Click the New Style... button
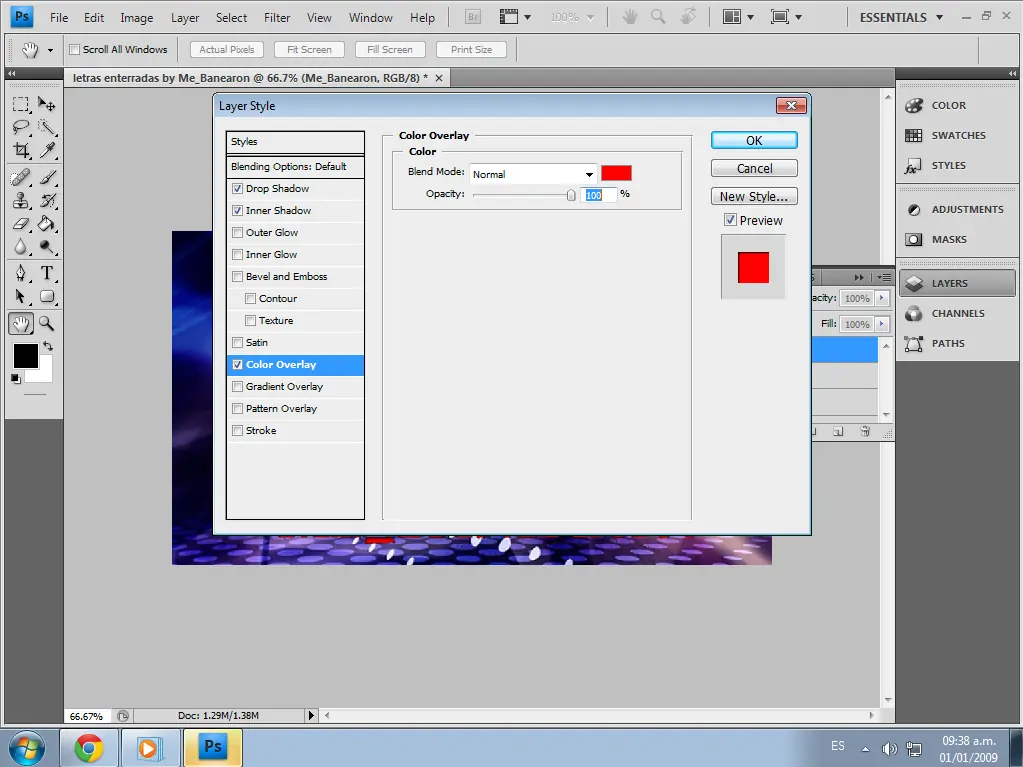The image size is (1023, 767). click(x=754, y=196)
